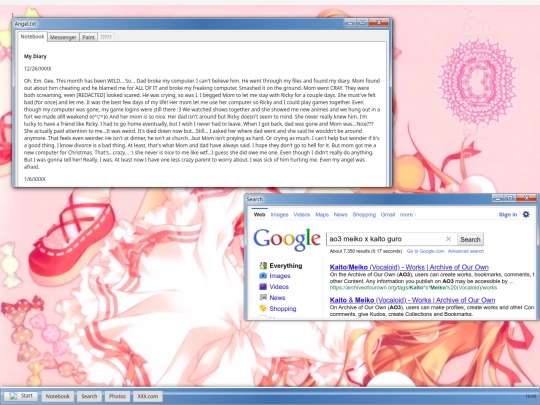Click the yellow tag icon beside sidebar Shopping

pos(263,308)
